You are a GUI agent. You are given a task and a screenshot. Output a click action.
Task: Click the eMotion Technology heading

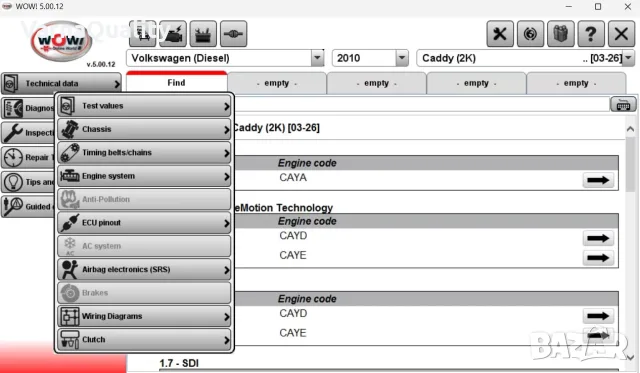click(284, 208)
